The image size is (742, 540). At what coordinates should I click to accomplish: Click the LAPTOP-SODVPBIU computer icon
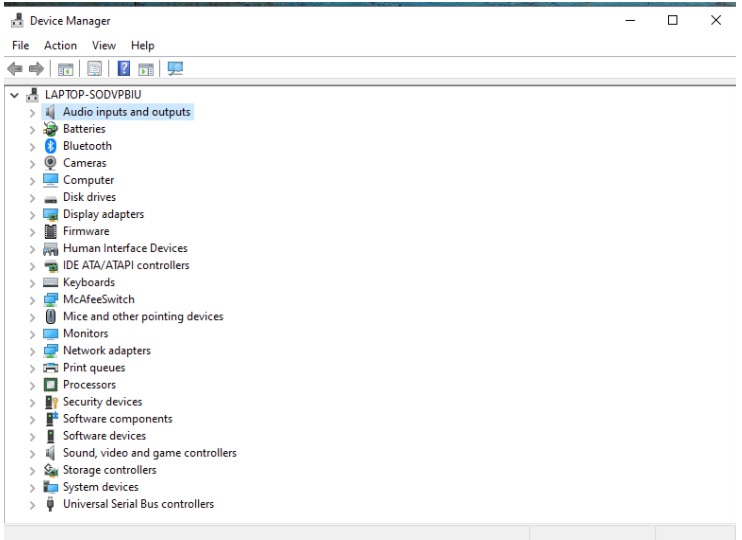[32, 95]
